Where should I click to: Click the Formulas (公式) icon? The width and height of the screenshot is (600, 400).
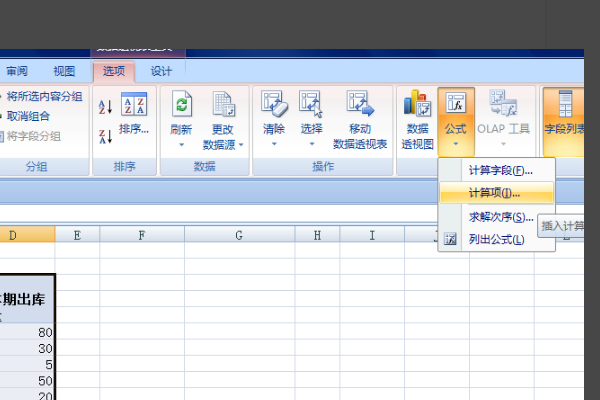point(456,104)
